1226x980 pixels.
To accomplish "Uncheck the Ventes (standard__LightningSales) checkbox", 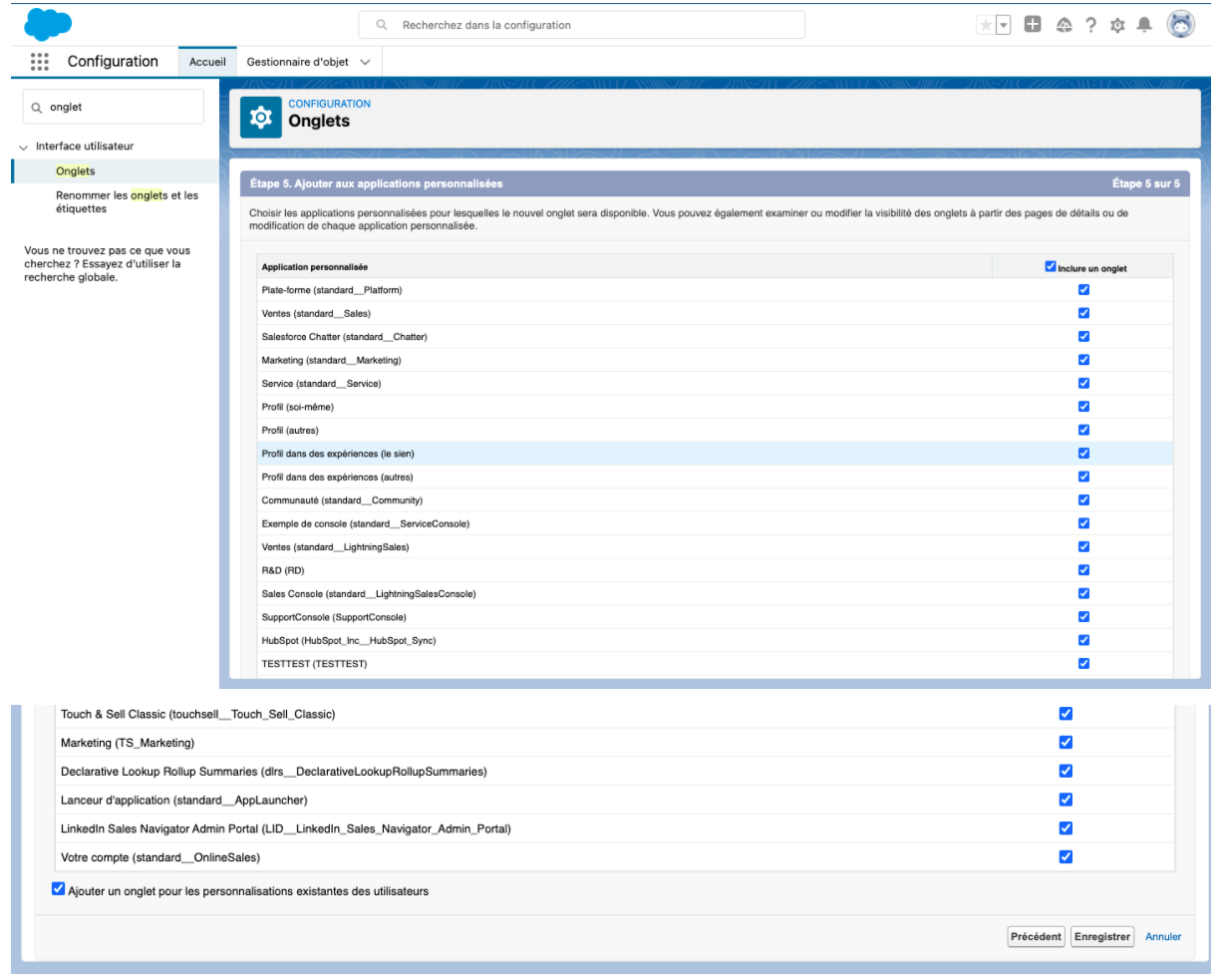I will pyautogui.click(x=1083, y=546).
